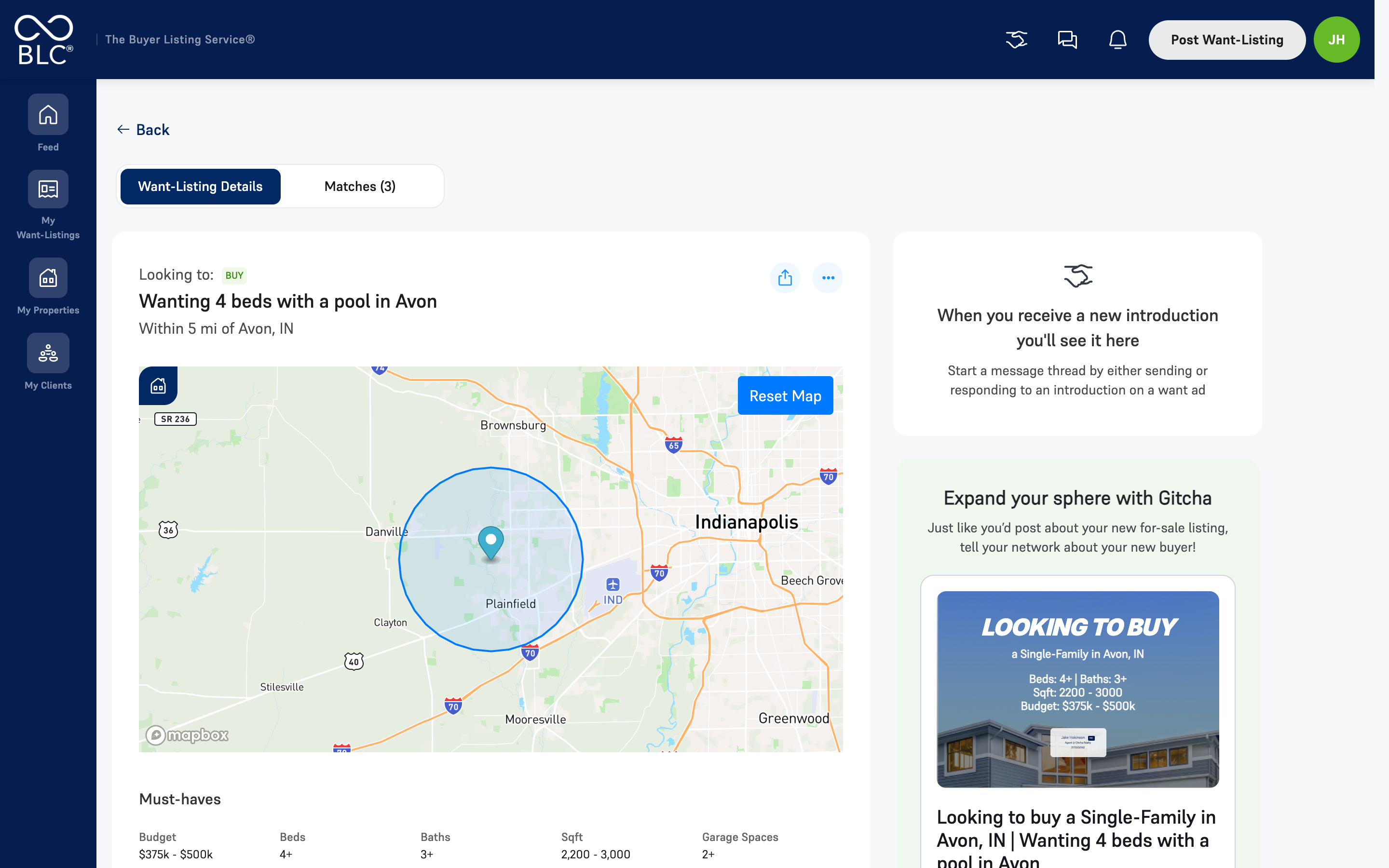Click the Clayton label on the map
1389x868 pixels.
pos(390,622)
